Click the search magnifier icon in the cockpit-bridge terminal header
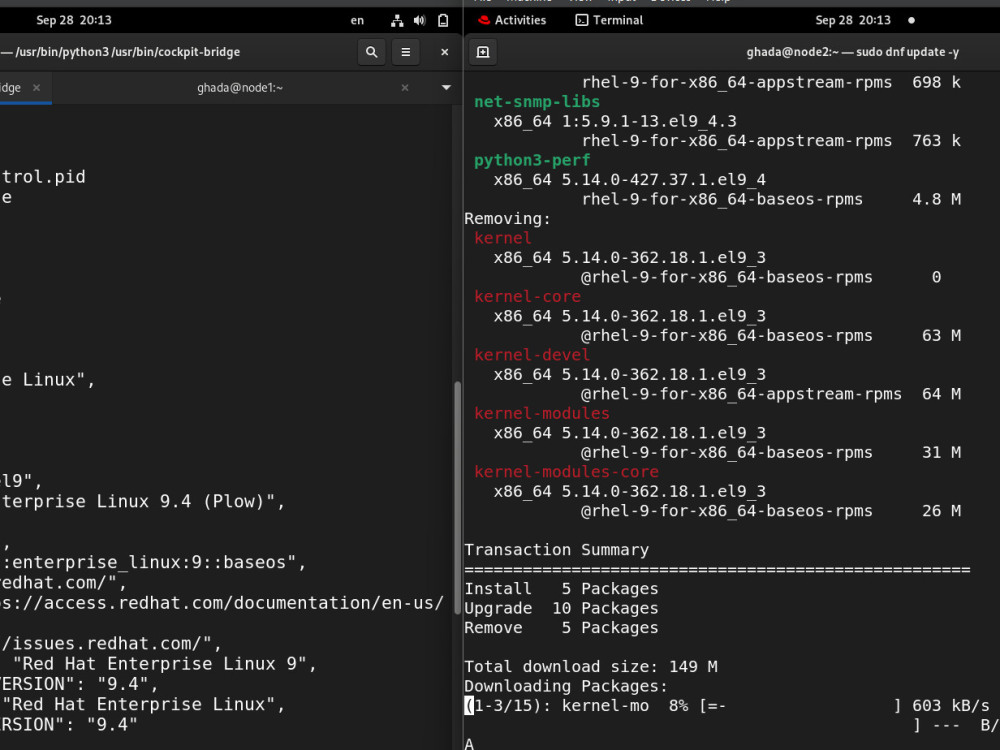 [x=371, y=51]
